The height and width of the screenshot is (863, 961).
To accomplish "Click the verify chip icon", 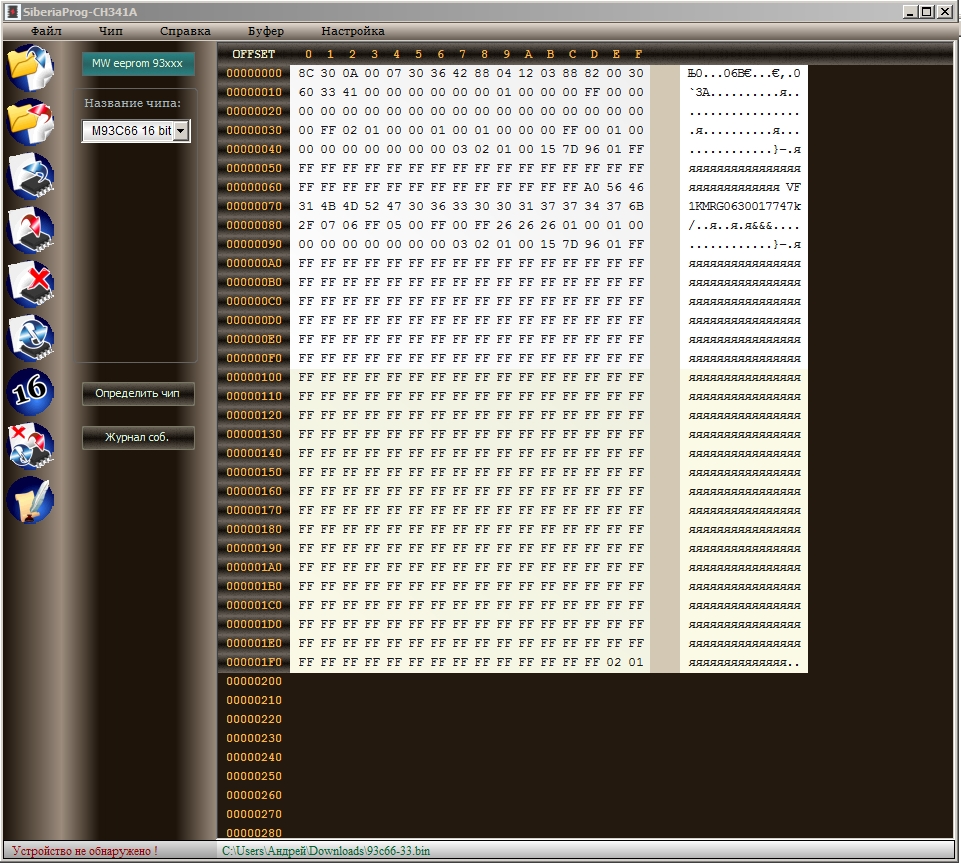I will (30, 337).
